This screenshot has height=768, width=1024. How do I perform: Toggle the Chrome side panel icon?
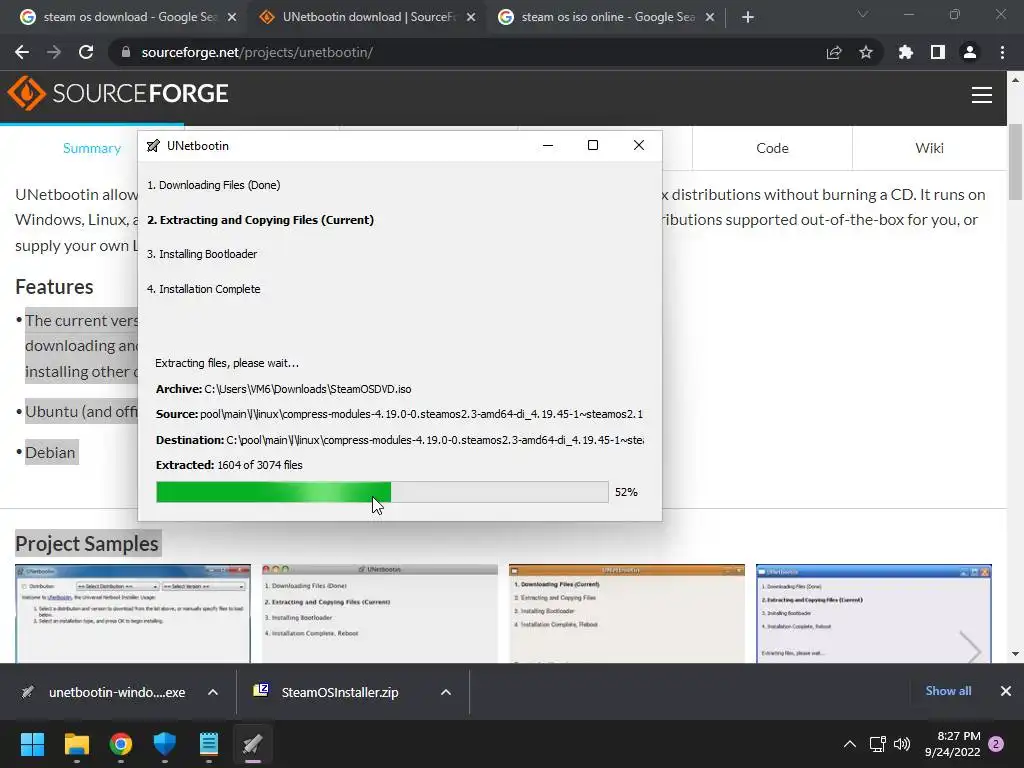[938, 52]
